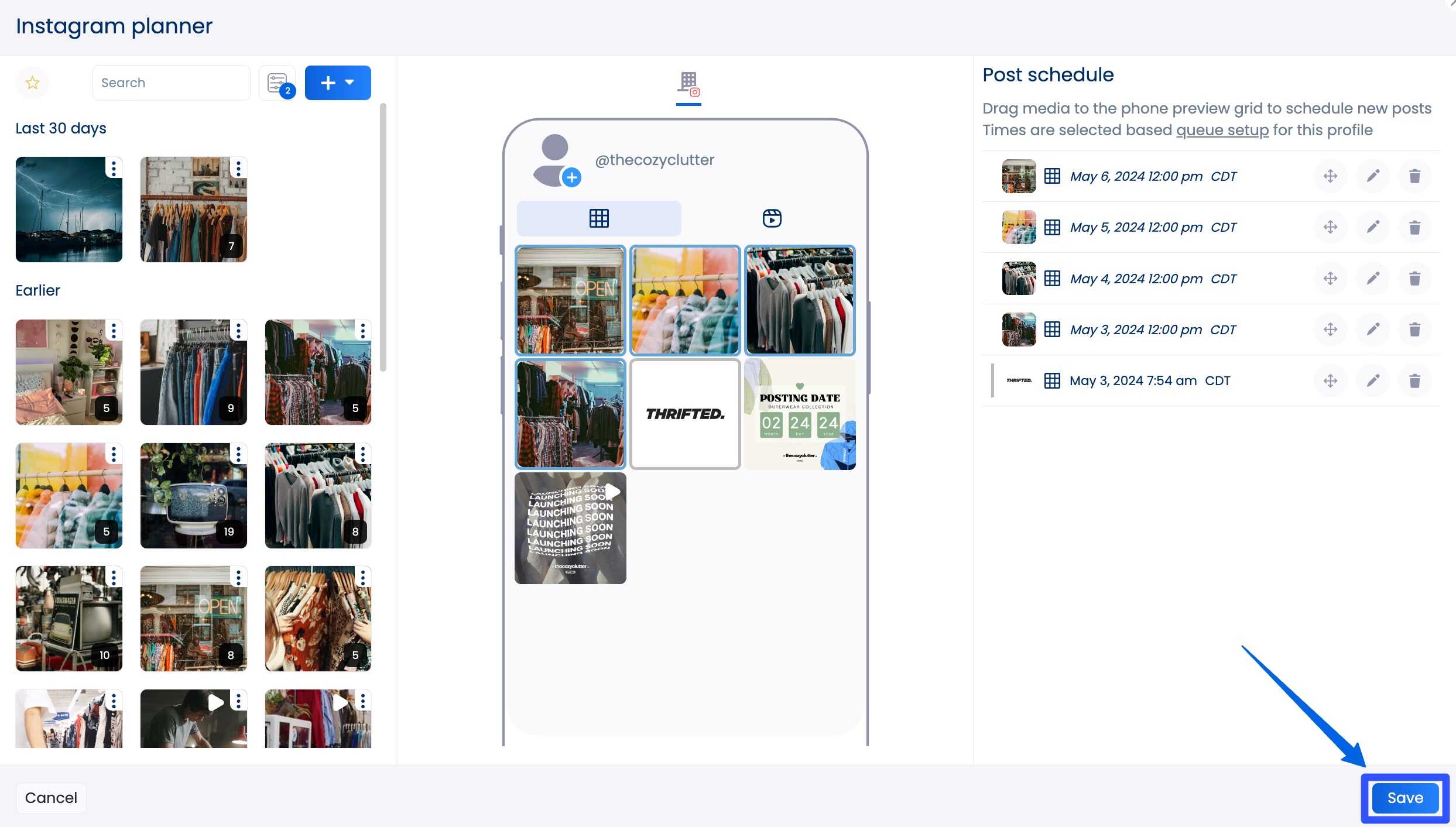Open the media filter icon showing badge 2
The image size is (1456, 827).
click(277, 83)
